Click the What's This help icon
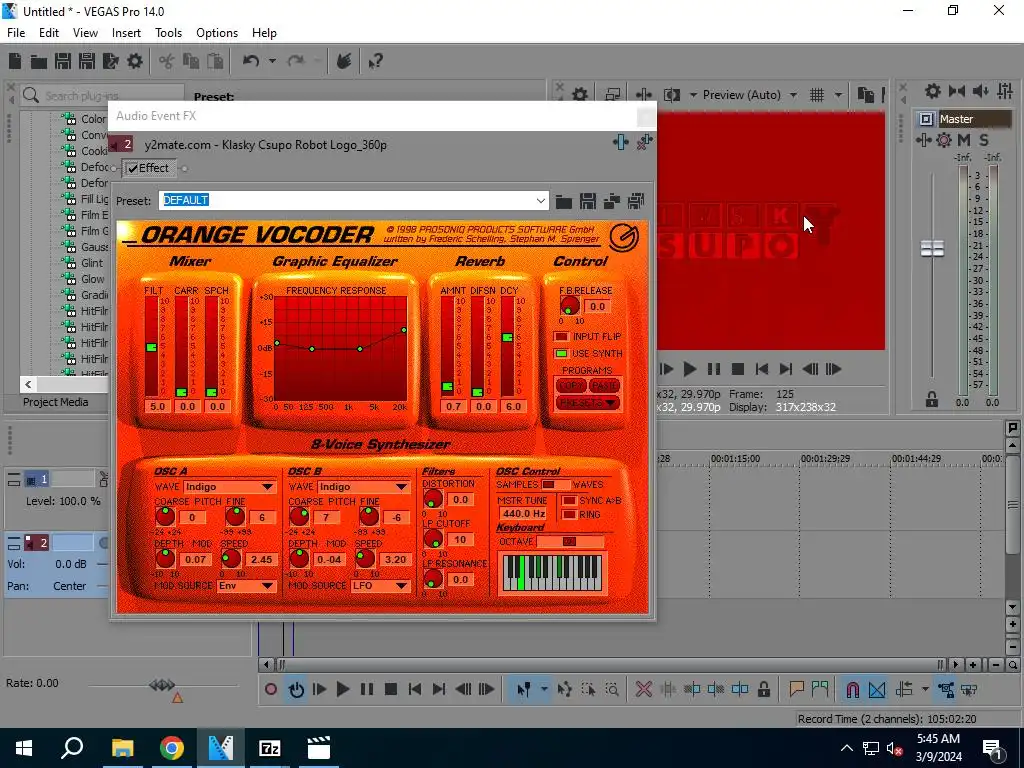The image size is (1024, 768). click(x=375, y=61)
